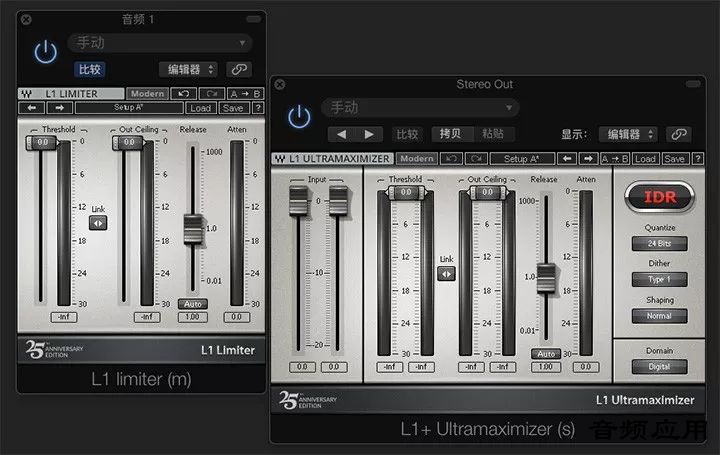Open Setup A menu in L1 Ultramaximizer
The image size is (720, 455).
pos(522,159)
